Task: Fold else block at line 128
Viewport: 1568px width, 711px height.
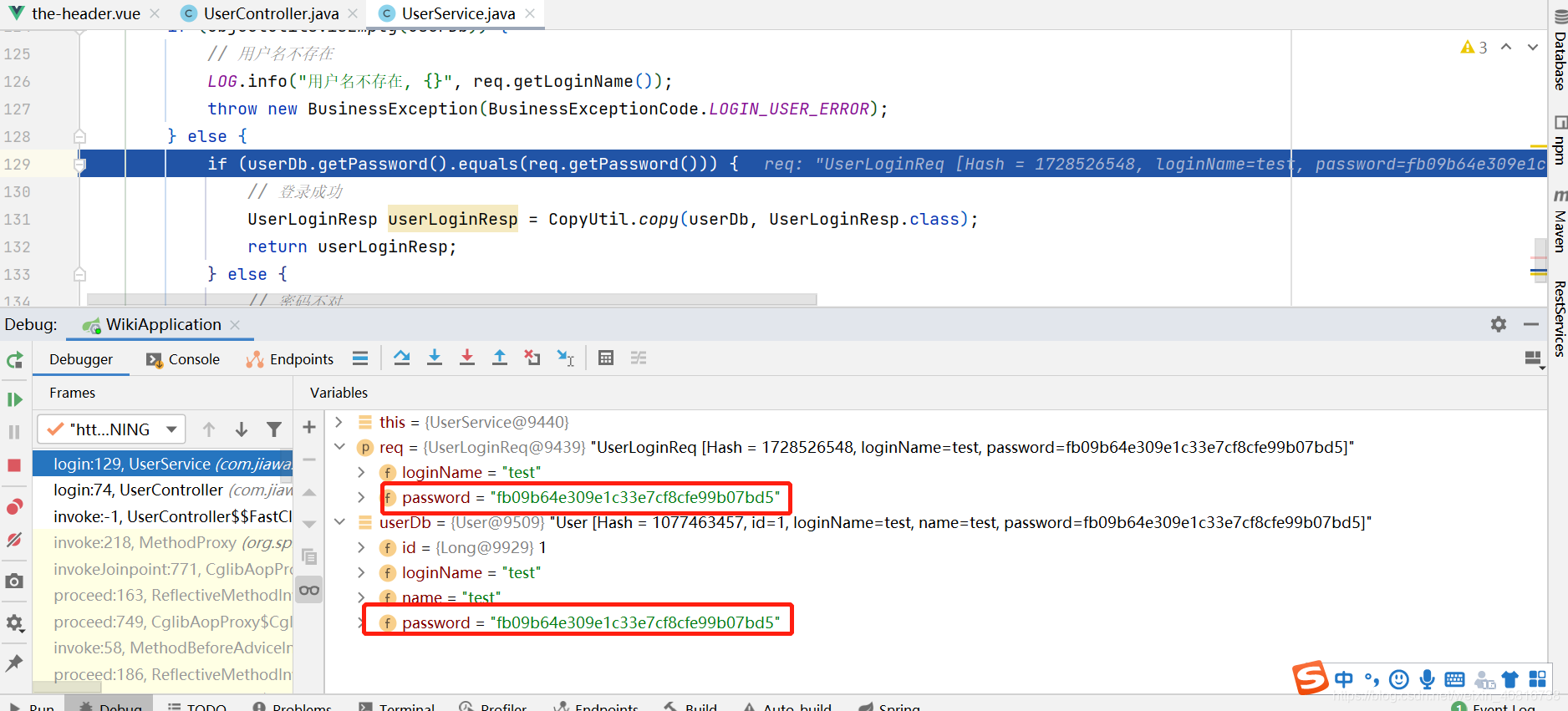Action: [x=79, y=136]
